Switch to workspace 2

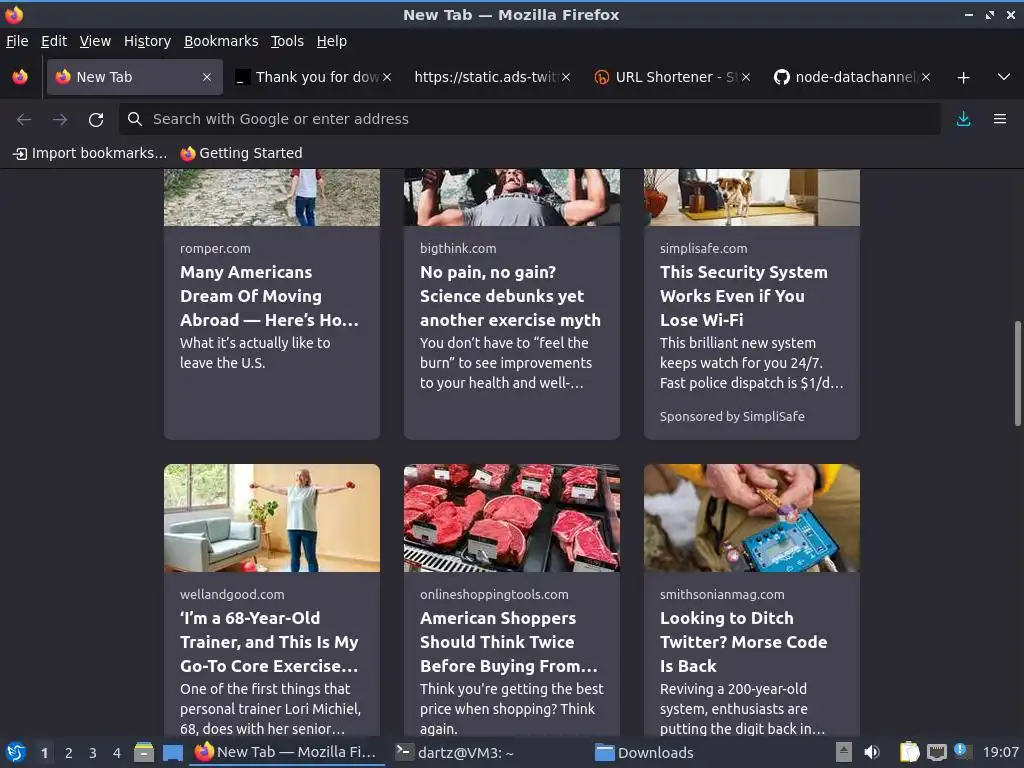pyautogui.click(x=69, y=753)
